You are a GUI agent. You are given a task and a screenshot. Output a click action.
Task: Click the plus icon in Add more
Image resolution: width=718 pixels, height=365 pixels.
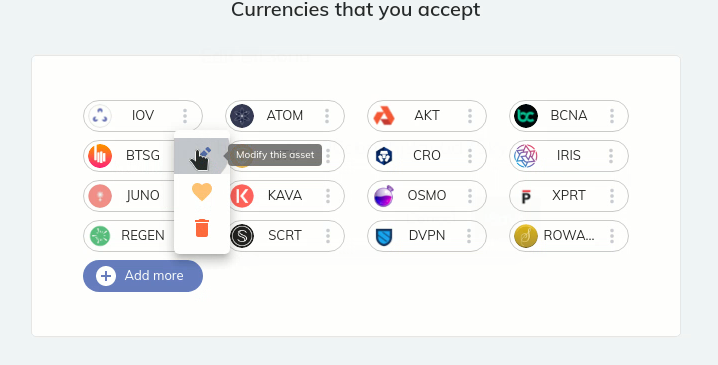[106, 276]
